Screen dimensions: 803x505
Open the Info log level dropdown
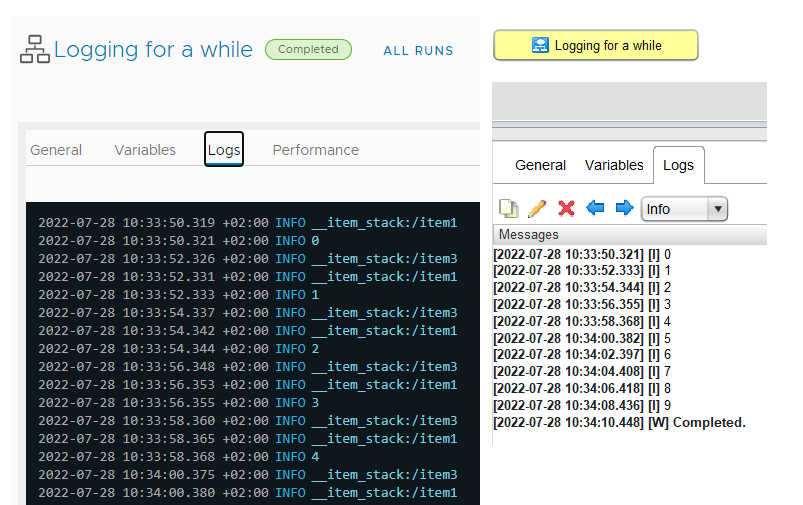point(684,209)
